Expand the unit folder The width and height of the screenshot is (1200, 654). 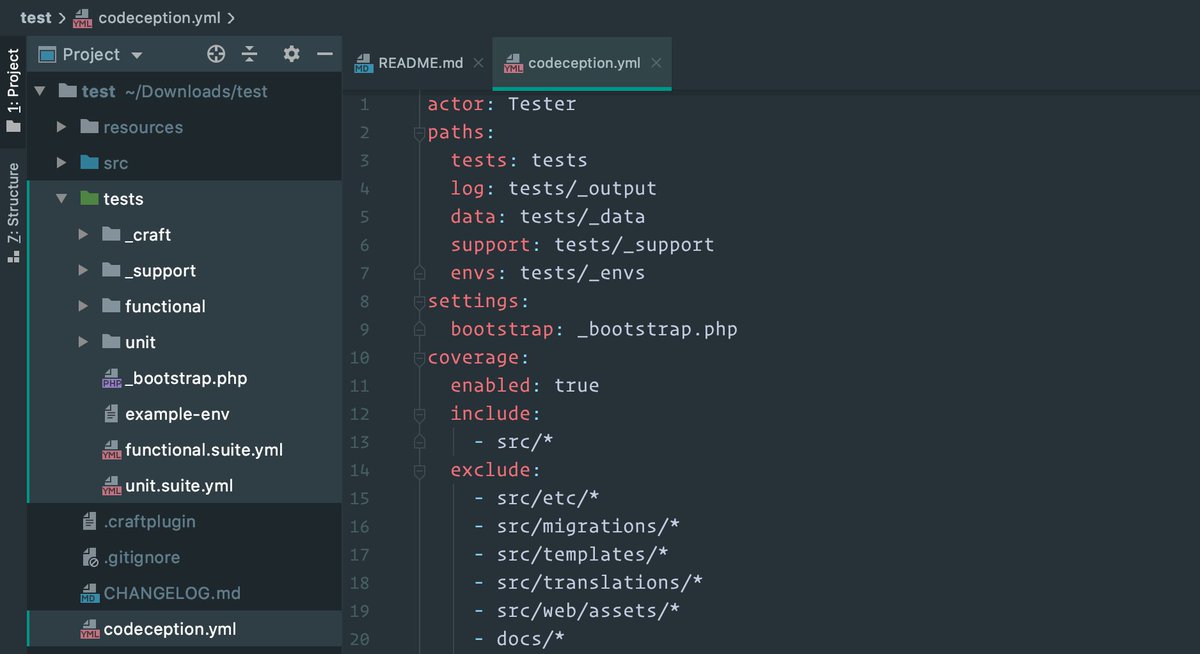84,342
